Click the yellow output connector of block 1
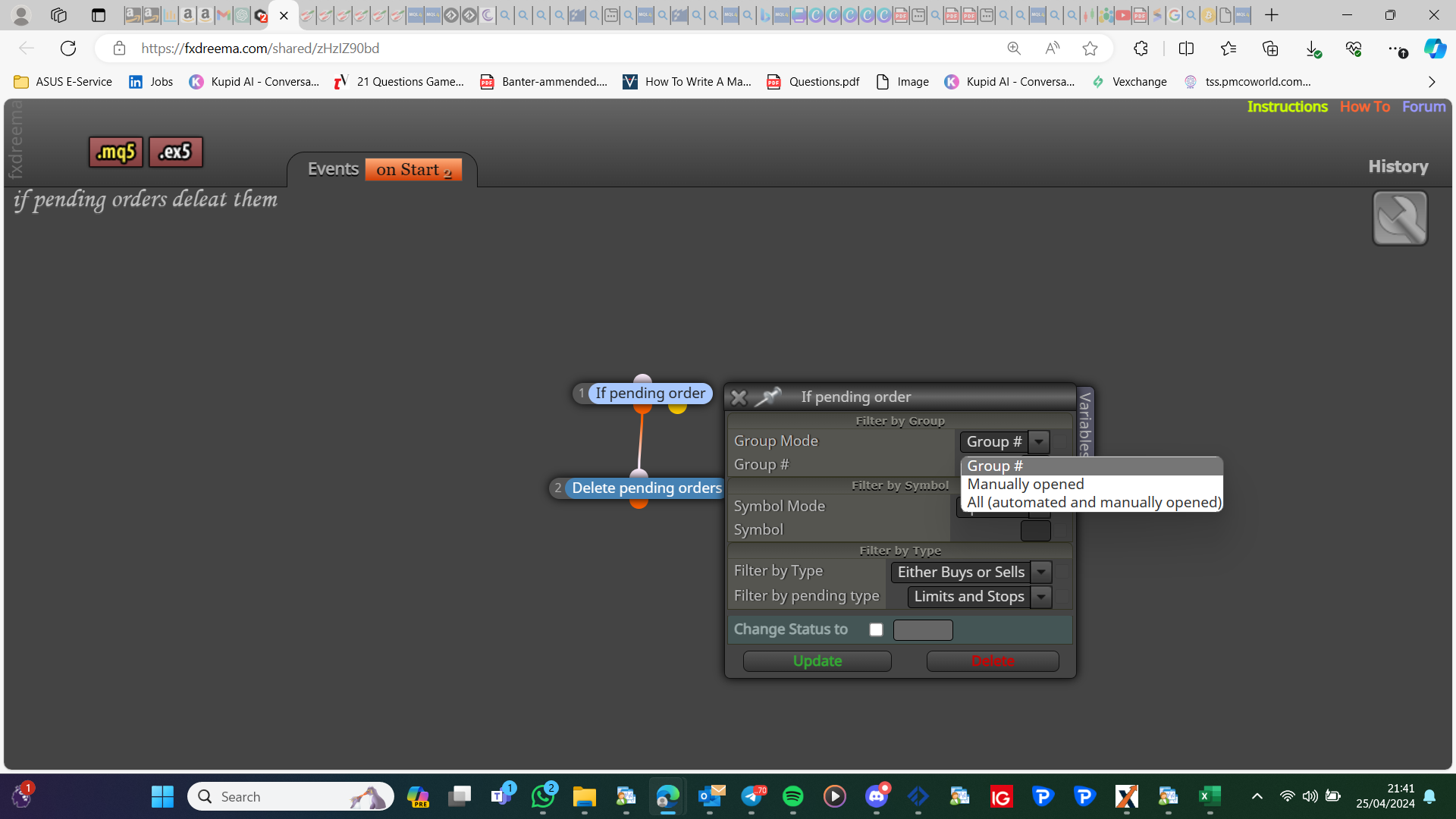 point(678,408)
